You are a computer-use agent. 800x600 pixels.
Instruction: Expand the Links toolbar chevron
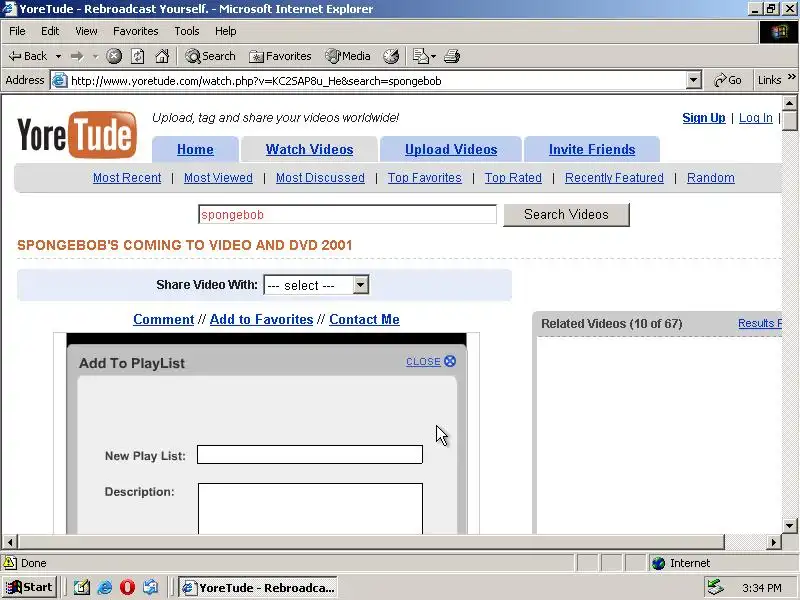click(x=791, y=77)
